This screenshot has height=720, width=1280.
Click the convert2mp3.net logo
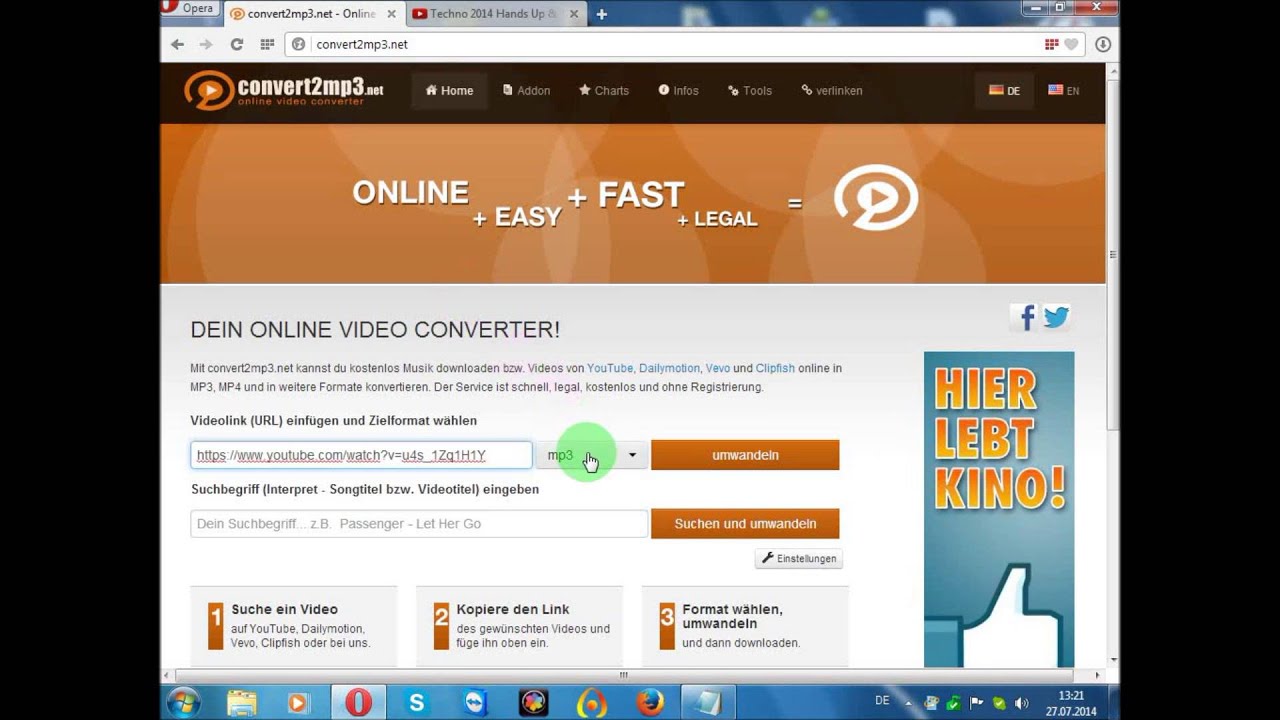284,91
